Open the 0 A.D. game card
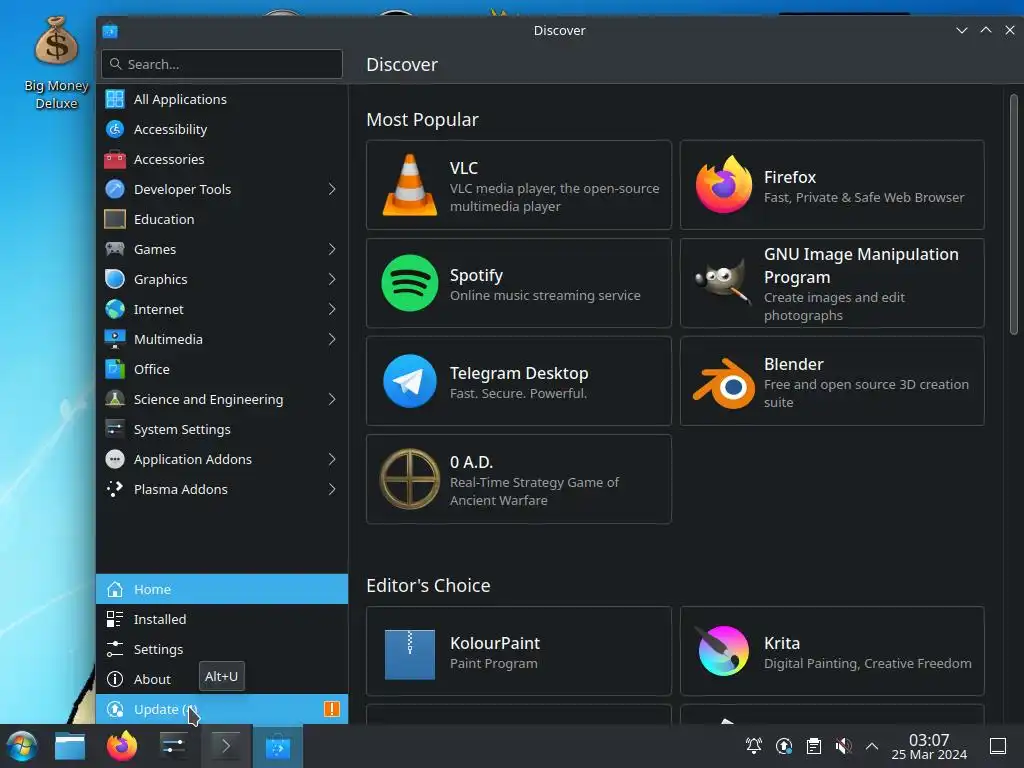Screen dimensions: 1024x768 pos(519,479)
